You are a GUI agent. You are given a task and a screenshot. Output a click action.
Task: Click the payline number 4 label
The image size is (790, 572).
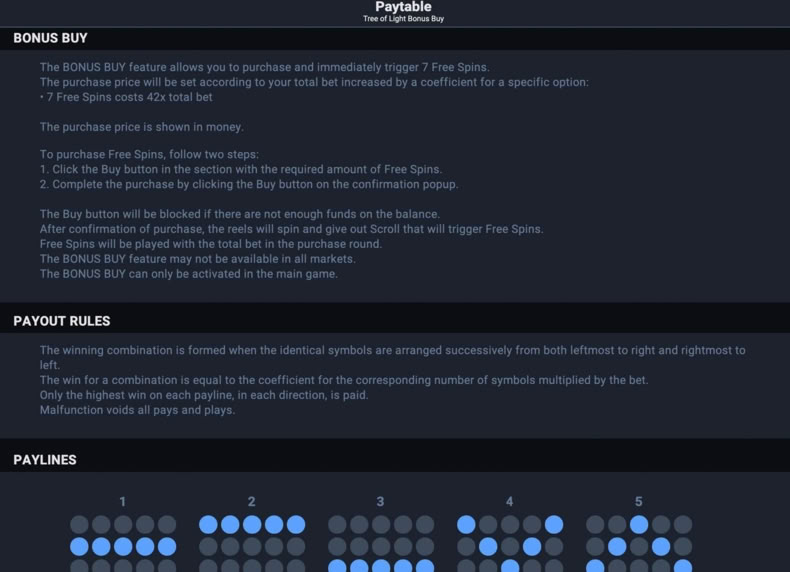point(509,501)
